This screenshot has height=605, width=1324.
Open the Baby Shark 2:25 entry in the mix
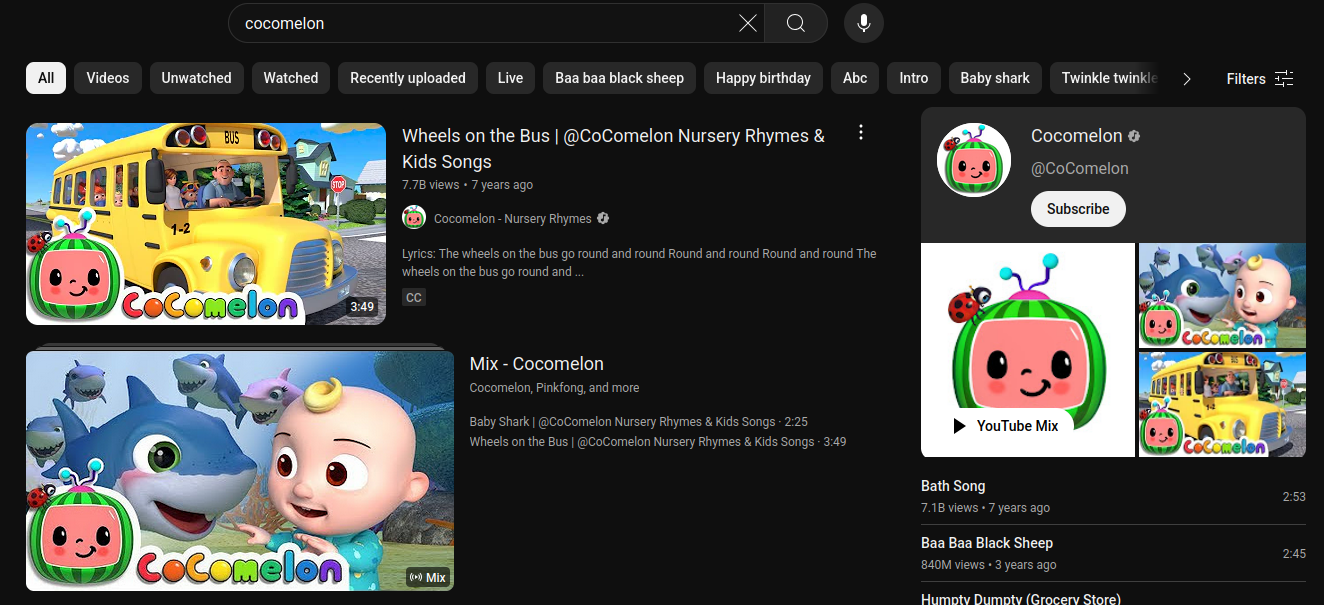coord(639,422)
